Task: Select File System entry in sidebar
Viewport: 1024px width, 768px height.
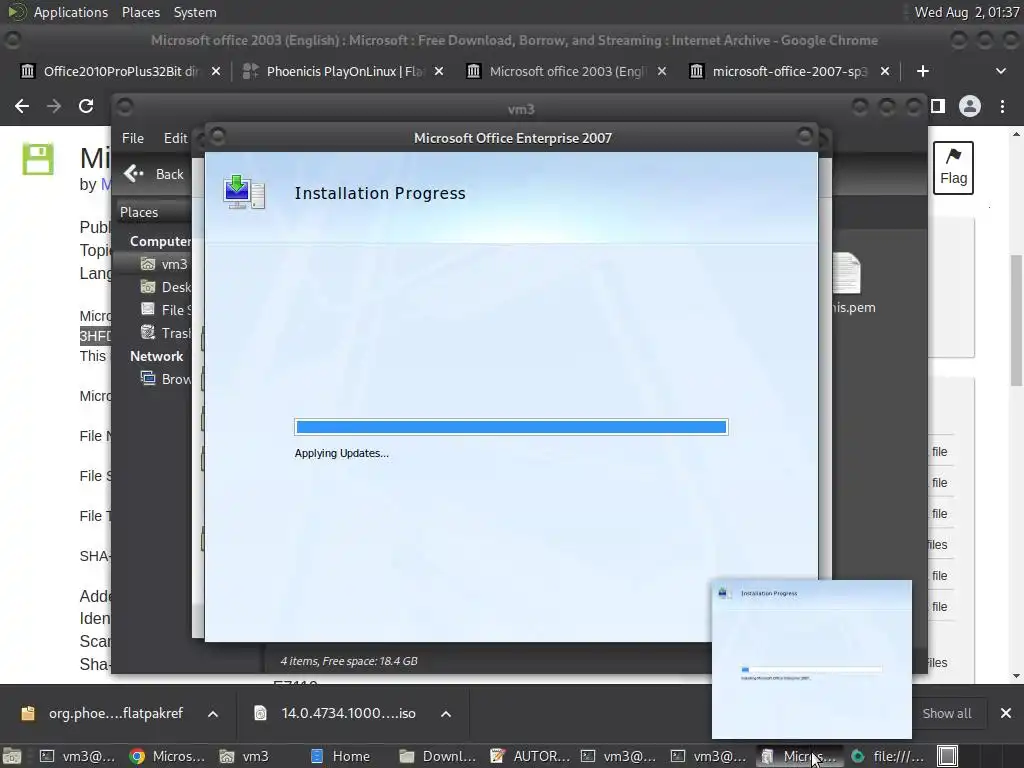Action: 166,310
